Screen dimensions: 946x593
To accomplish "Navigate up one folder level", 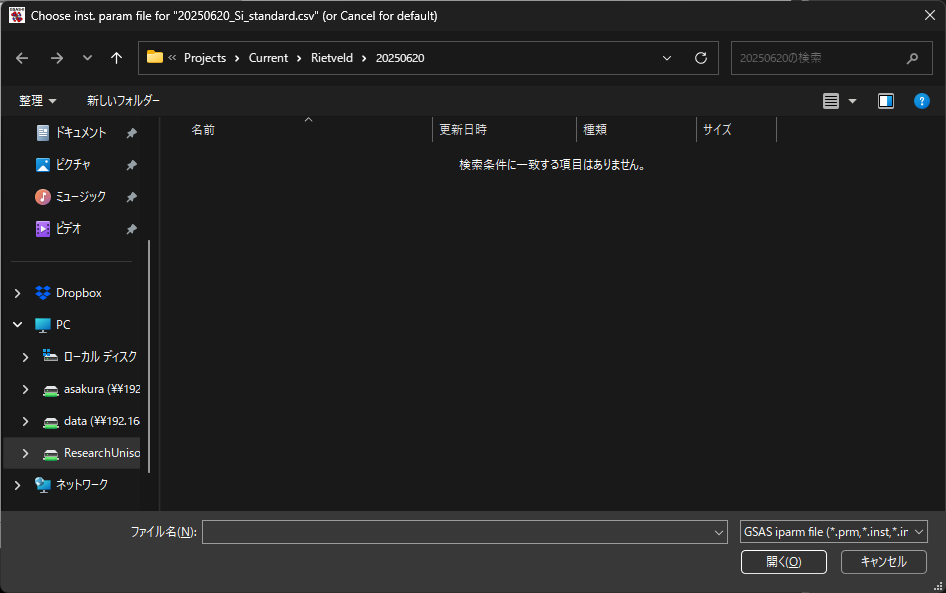I will click(116, 58).
